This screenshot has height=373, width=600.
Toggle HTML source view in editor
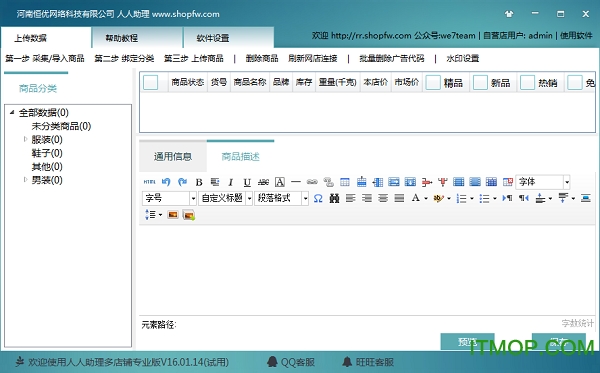[149, 182]
